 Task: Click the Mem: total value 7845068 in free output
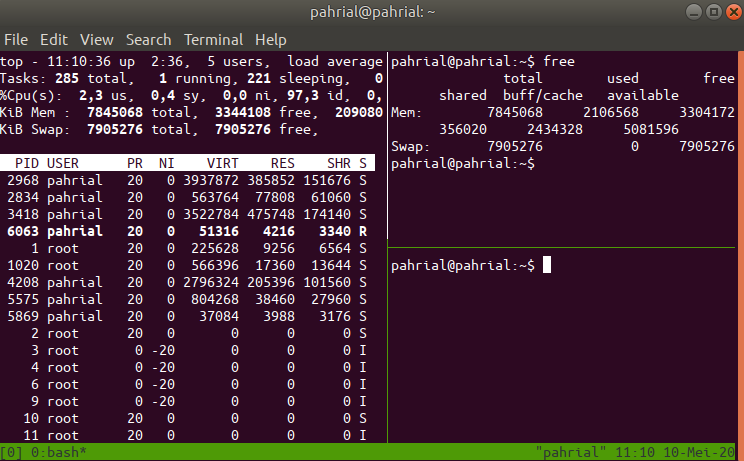click(515, 112)
